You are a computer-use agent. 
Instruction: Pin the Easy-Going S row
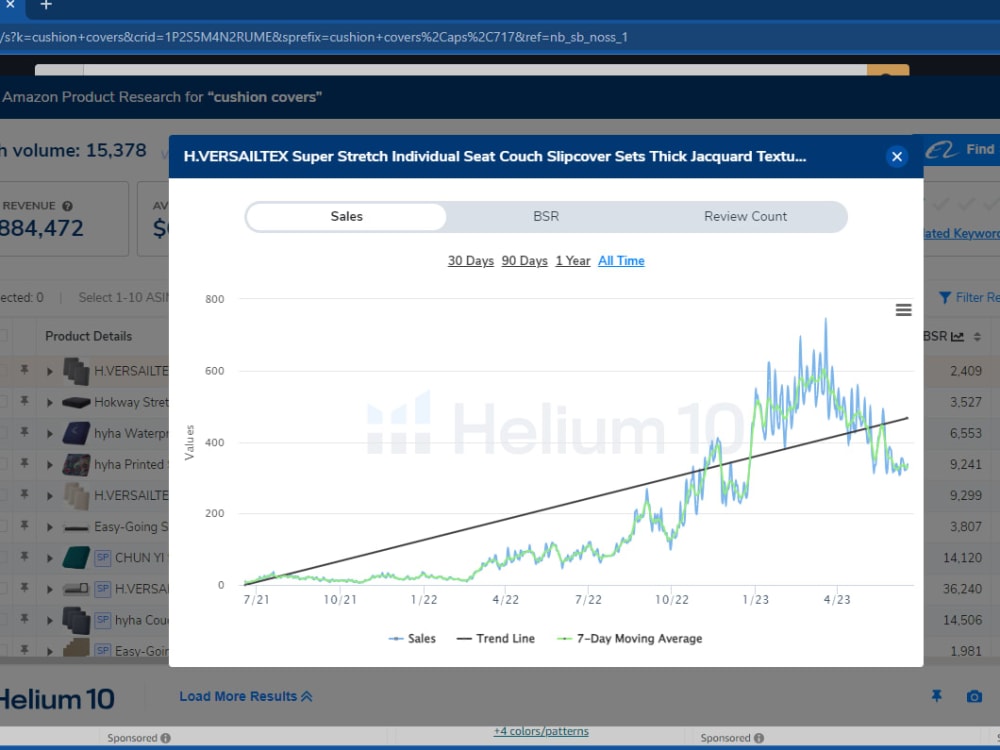pyautogui.click(x=24, y=526)
